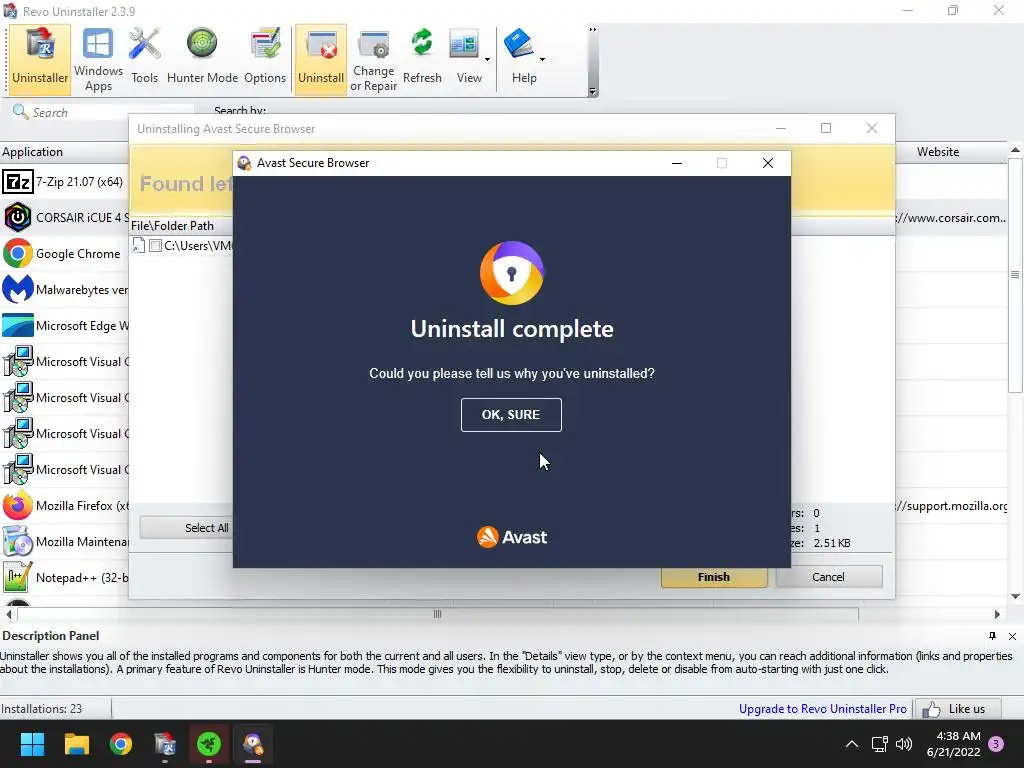The image size is (1024, 768).
Task: Switch to Revo Uninstaller taskbar icon
Action: 165,744
